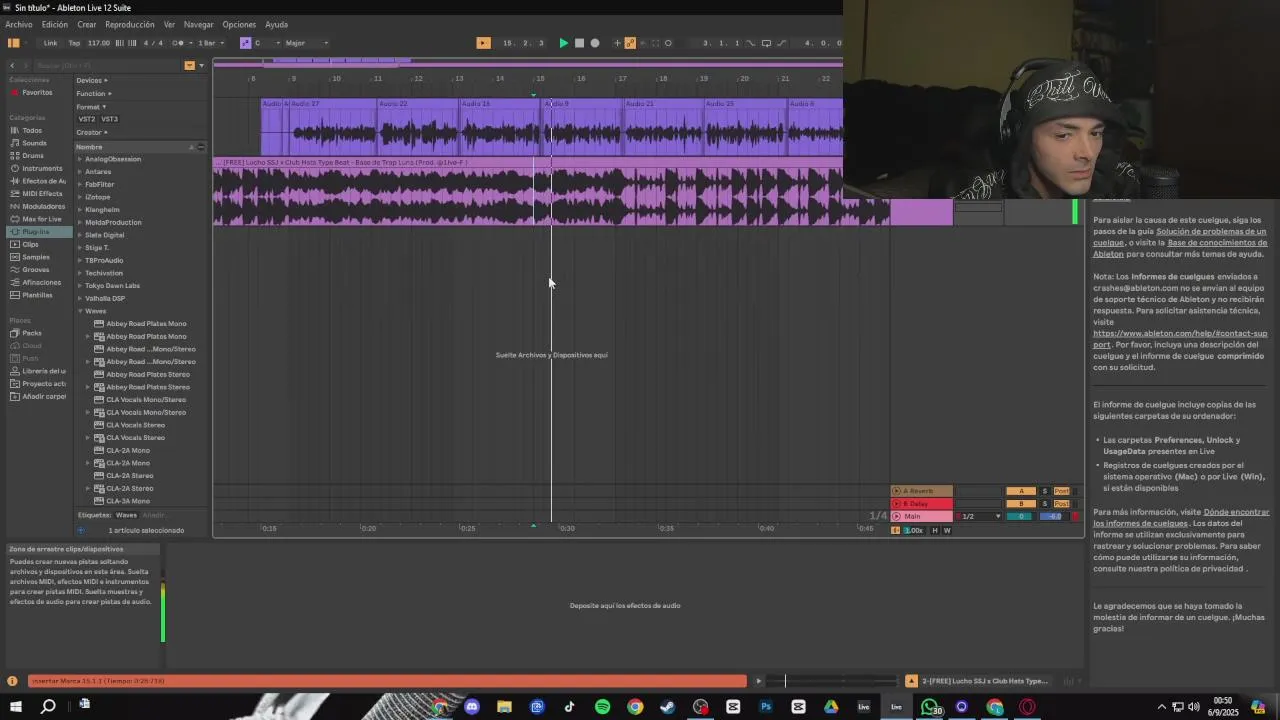Screen dimensions: 1280x720
Task: Toggle the purple Scale mode icon
Action: pos(245,43)
